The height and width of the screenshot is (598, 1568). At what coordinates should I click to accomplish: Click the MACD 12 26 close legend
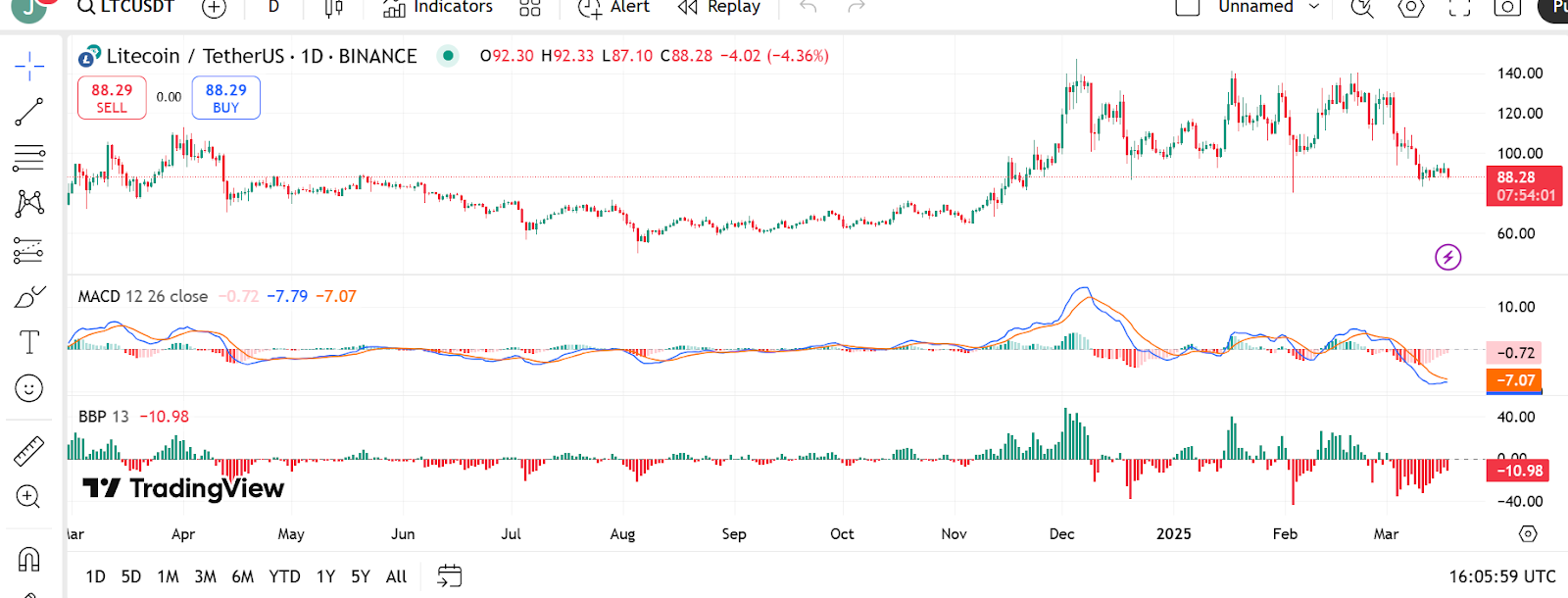(x=143, y=296)
